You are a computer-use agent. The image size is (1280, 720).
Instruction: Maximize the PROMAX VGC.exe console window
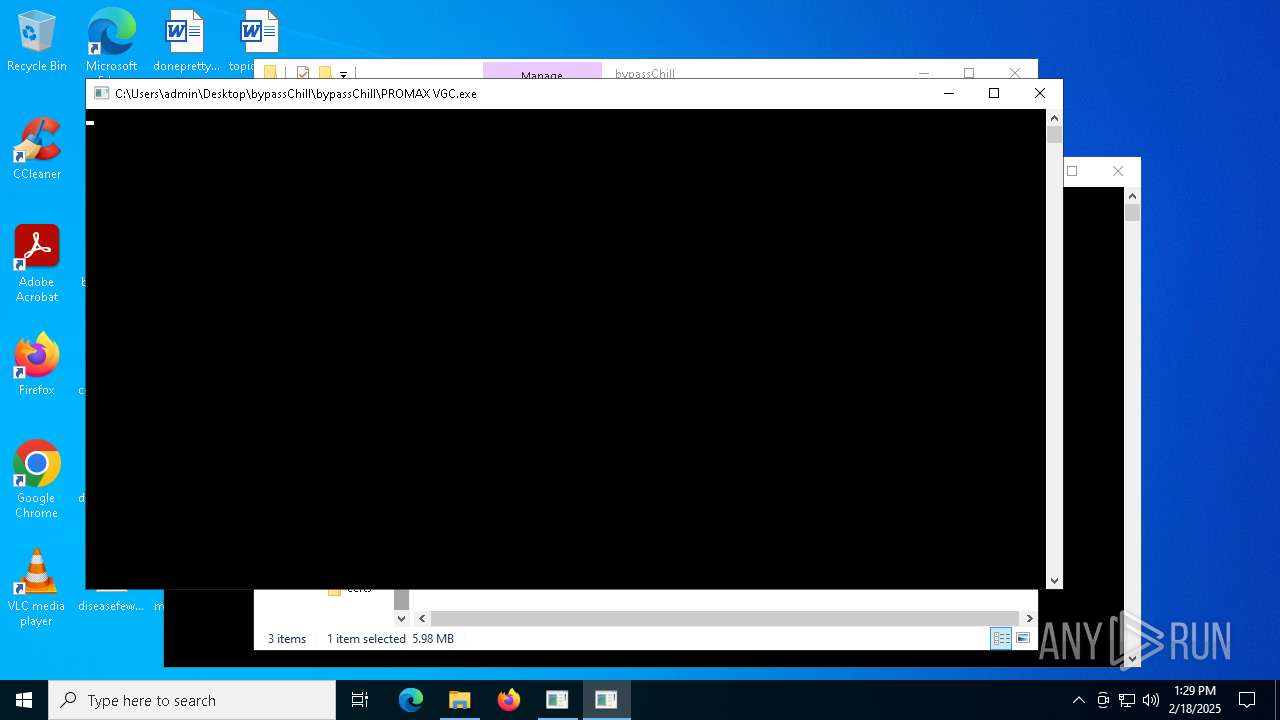click(994, 93)
